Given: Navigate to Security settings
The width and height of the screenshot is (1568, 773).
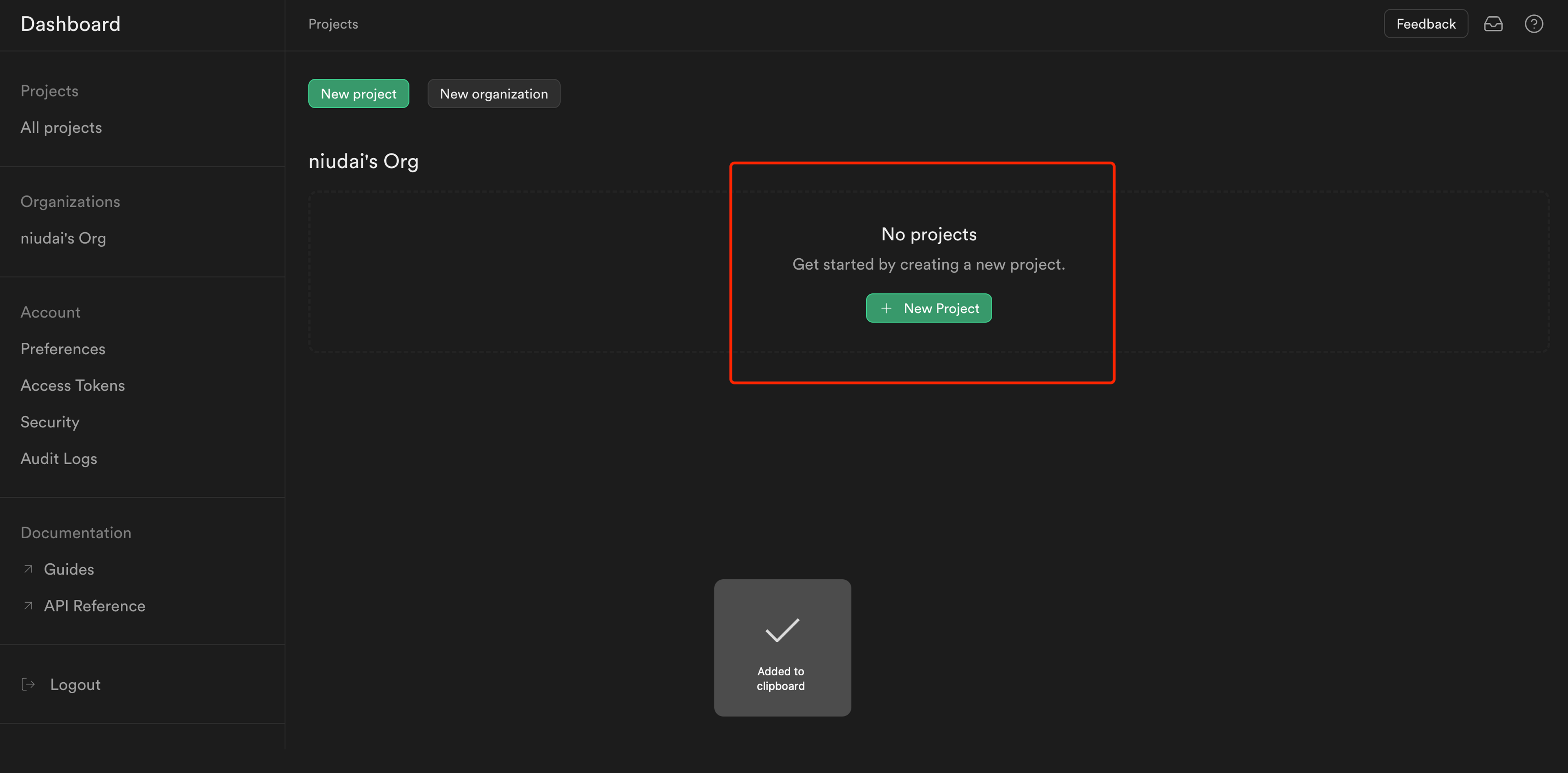Looking at the screenshot, I should (50, 422).
